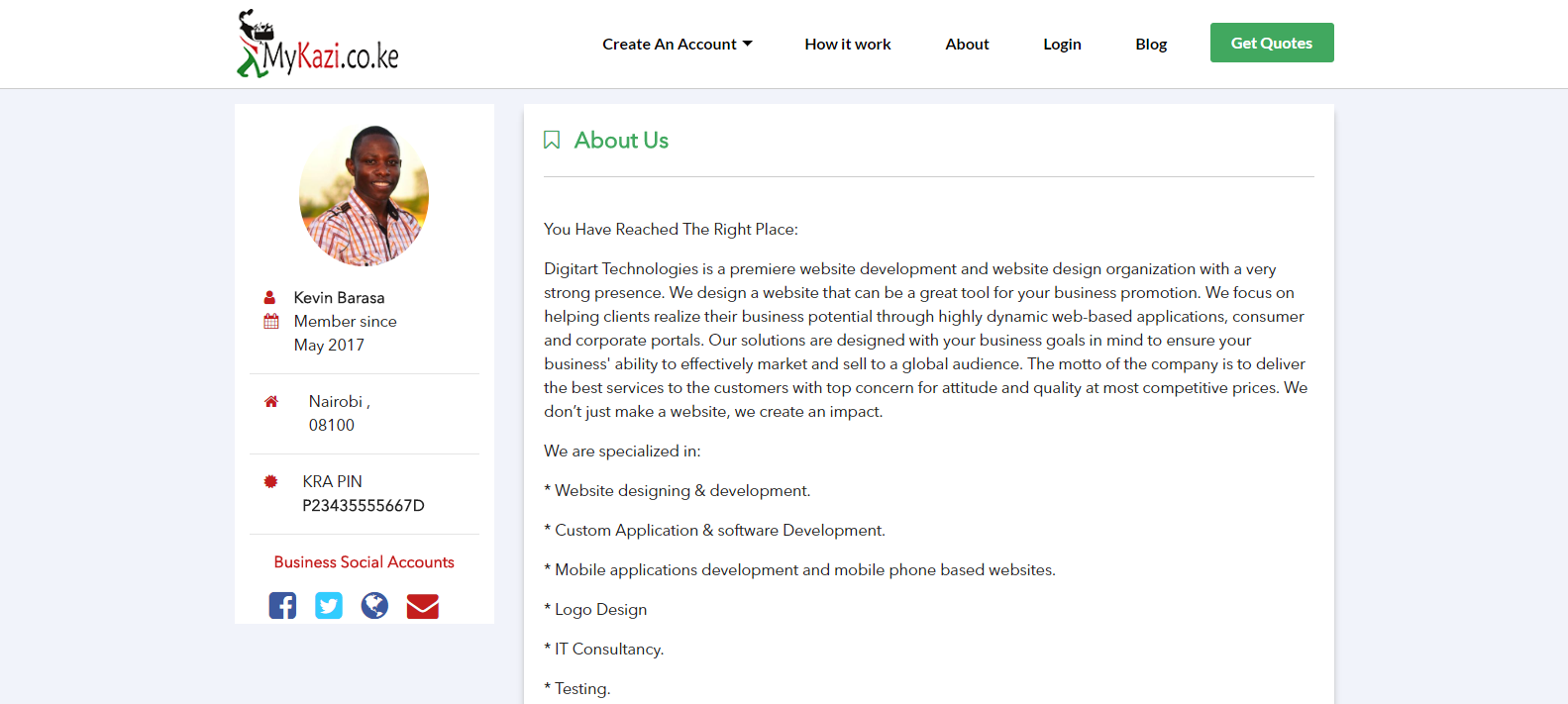Viewport: 1568px width, 704px height.
Task: Open the Twitter social account icon
Action: click(x=329, y=605)
